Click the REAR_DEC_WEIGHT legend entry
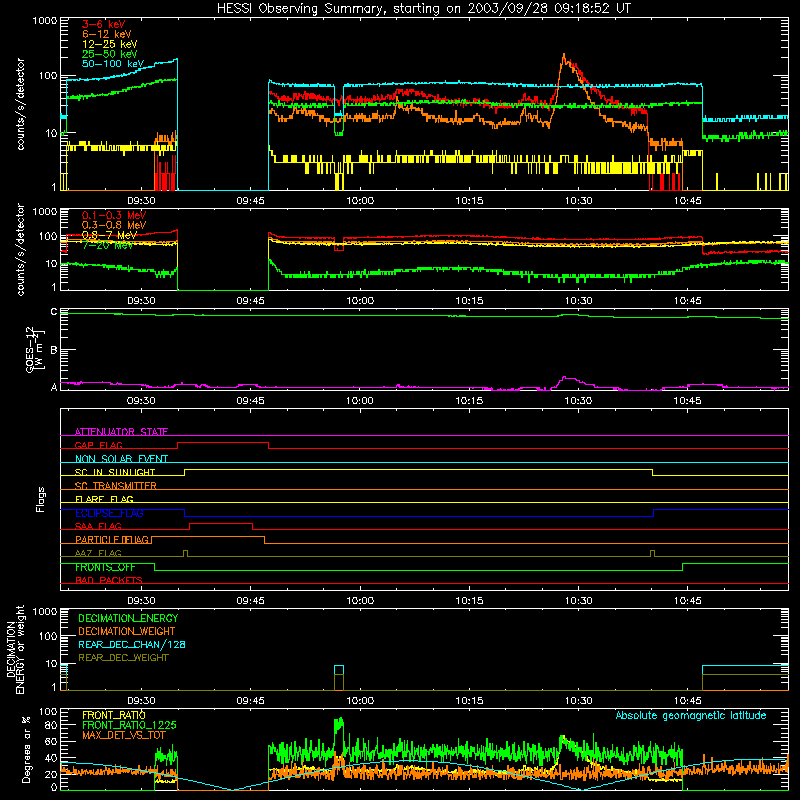This screenshot has height=800, width=800. [123, 658]
